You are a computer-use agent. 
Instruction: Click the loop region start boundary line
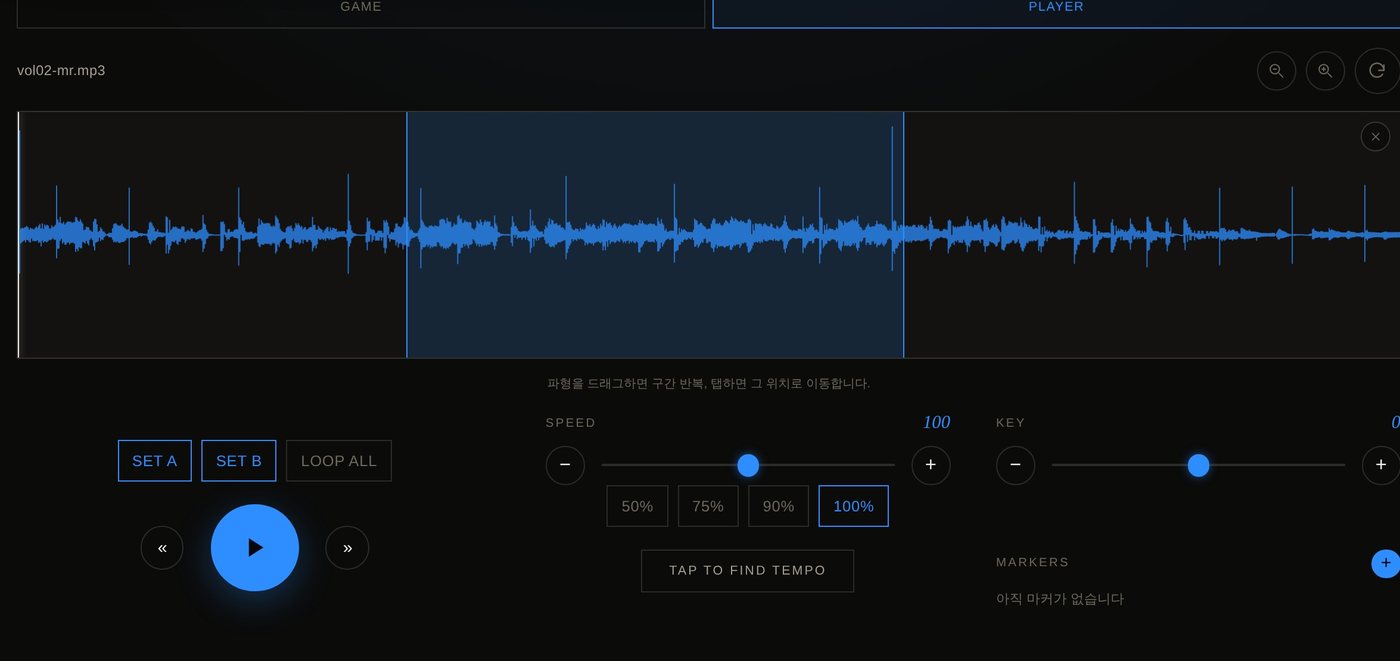tap(407, 235)
